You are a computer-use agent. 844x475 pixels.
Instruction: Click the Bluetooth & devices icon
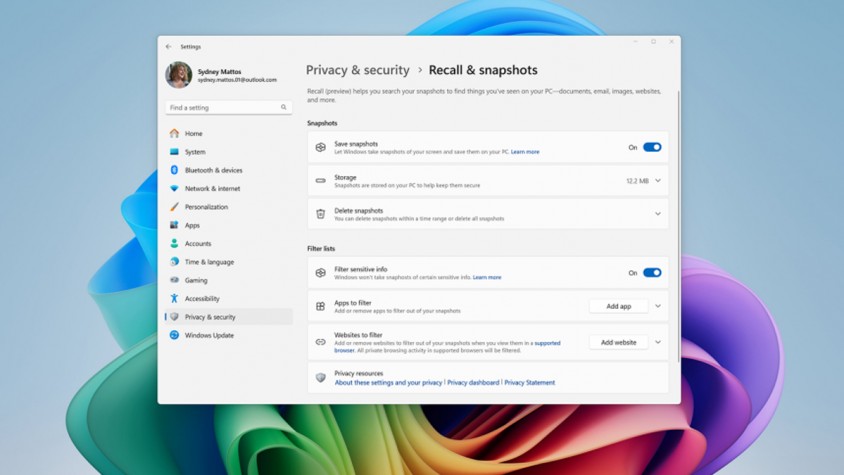pos(174,170)
